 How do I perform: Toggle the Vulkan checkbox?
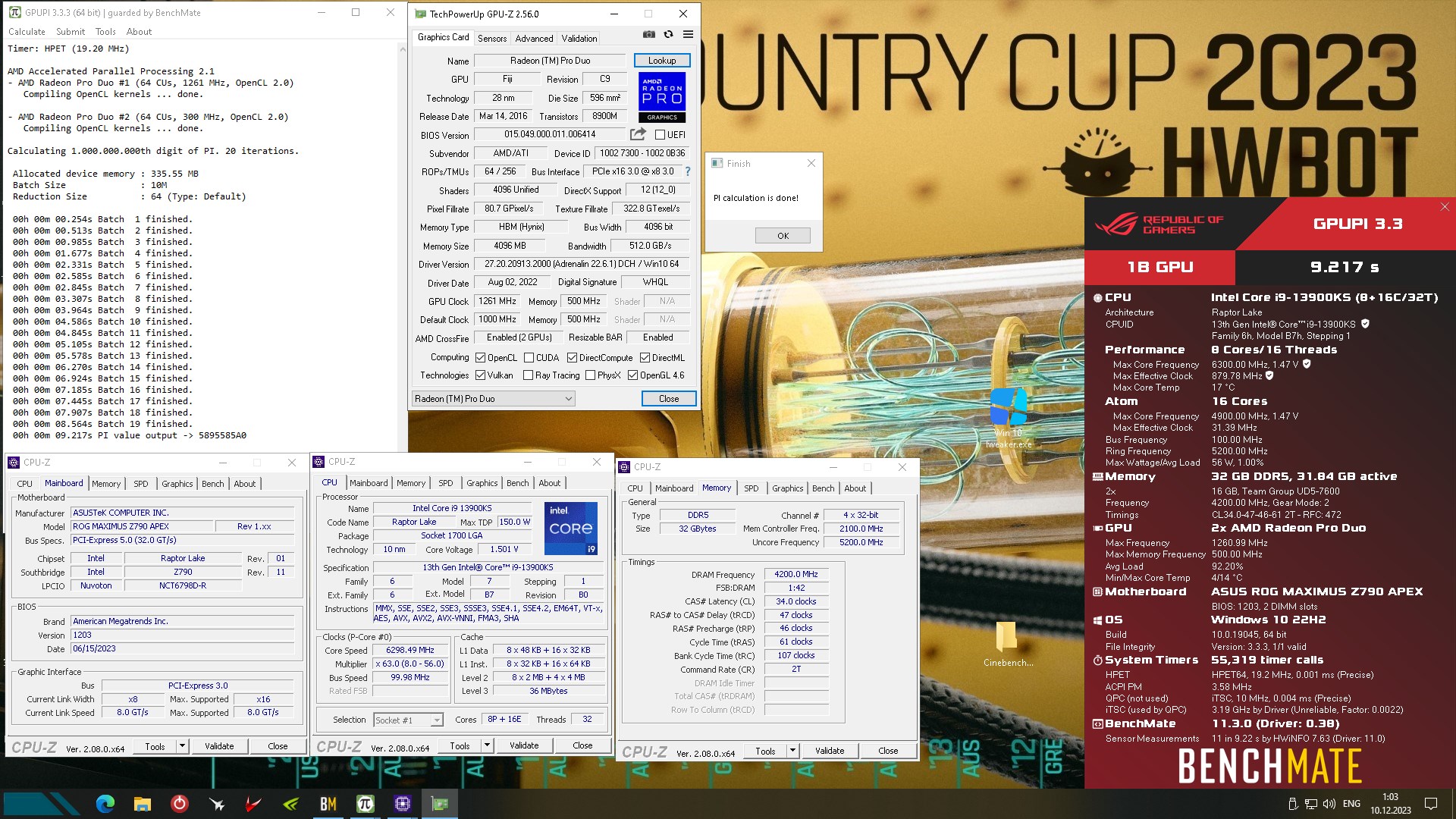[x=480, y=375]
